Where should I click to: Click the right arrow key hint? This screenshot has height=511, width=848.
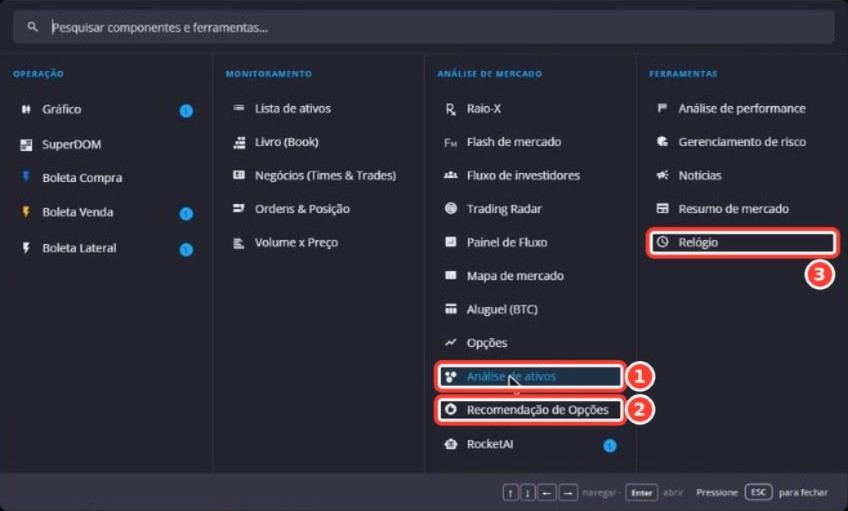pos(568,493)
